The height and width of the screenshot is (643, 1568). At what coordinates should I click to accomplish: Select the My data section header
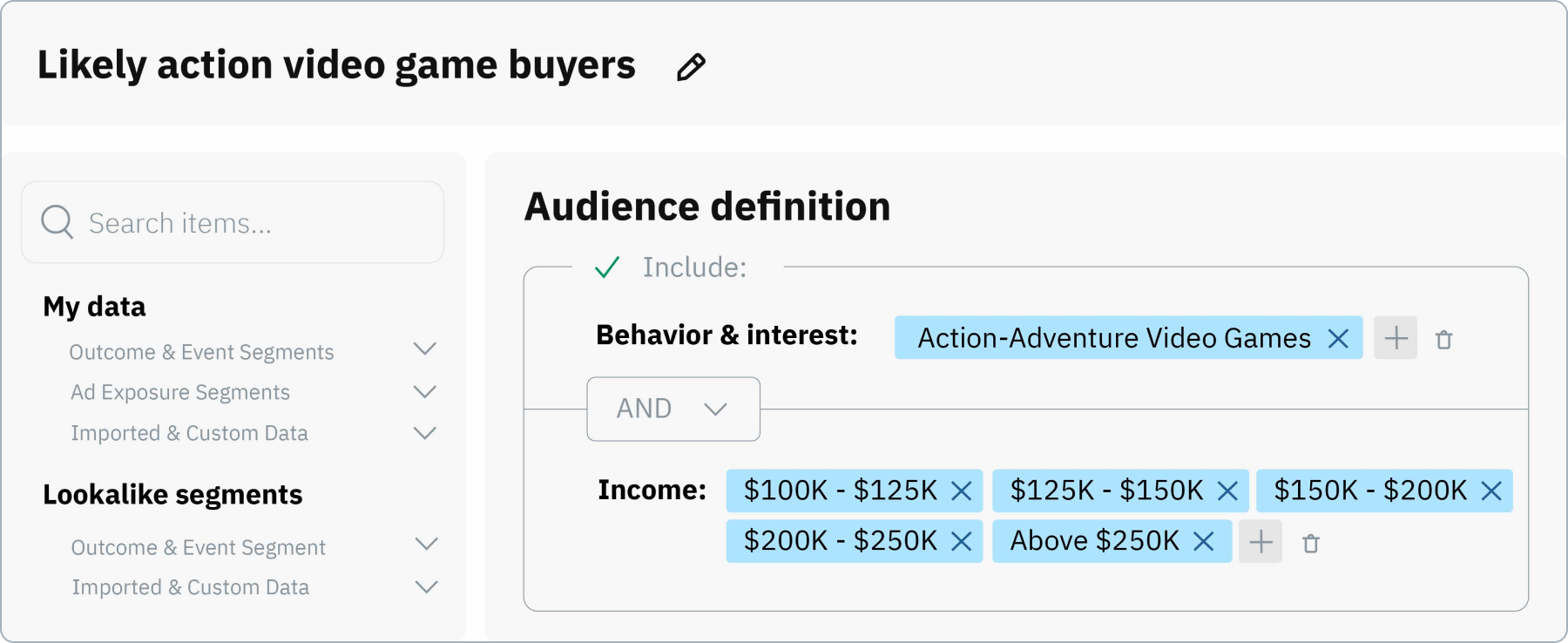(x=93, y=307)
